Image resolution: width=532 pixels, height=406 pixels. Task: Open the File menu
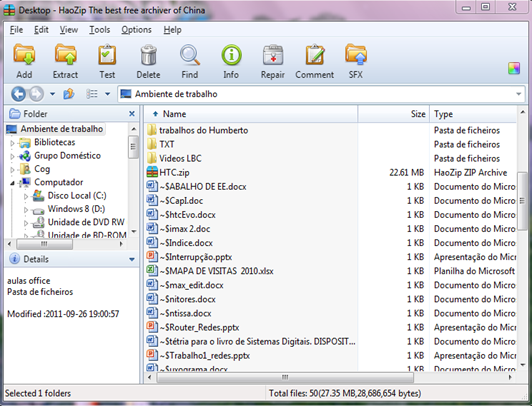[16, 30]
